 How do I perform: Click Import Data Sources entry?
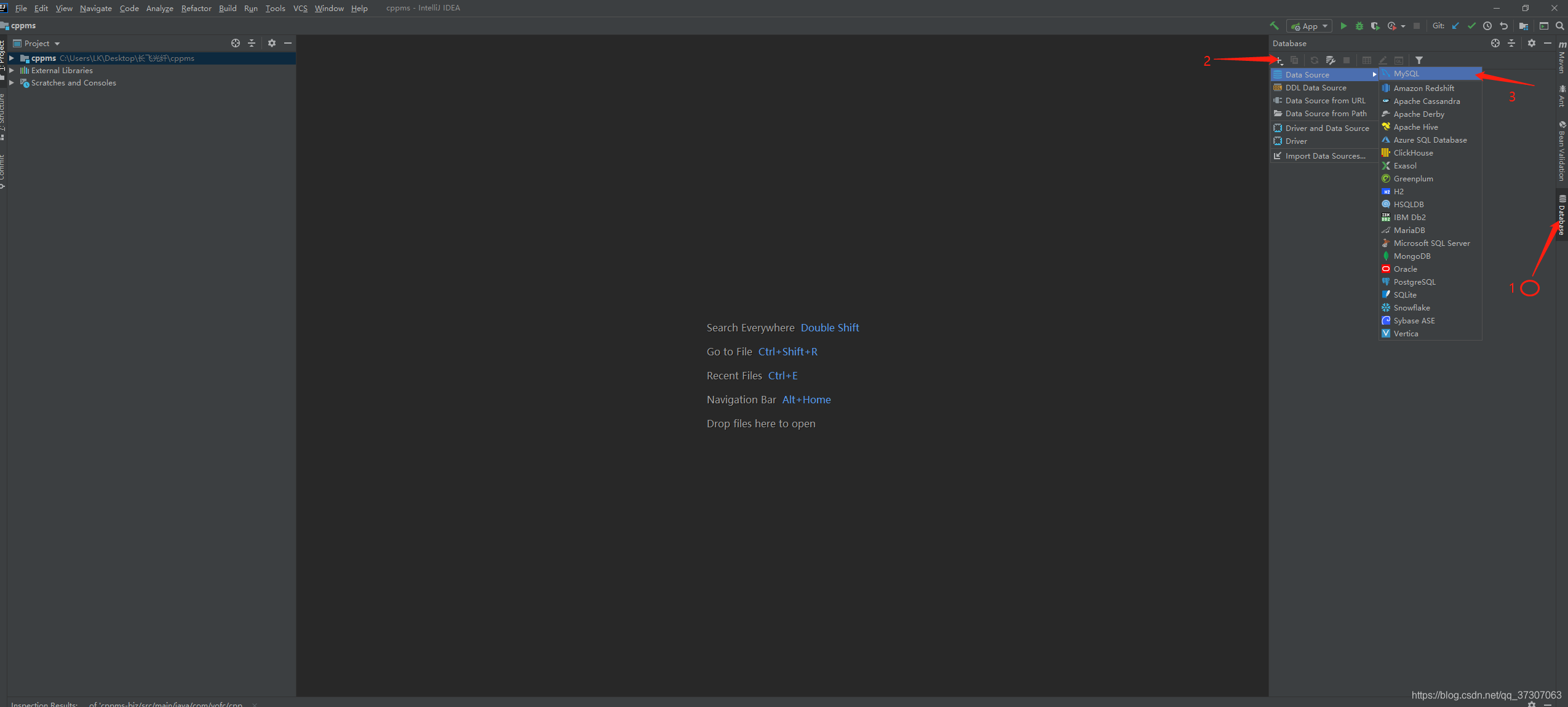[x=1325, y=156]
